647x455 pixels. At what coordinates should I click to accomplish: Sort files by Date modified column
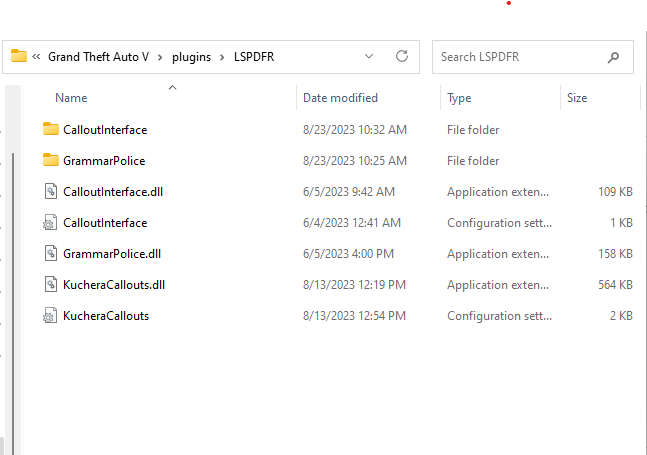pyautogui.click(x=340, y=98)
